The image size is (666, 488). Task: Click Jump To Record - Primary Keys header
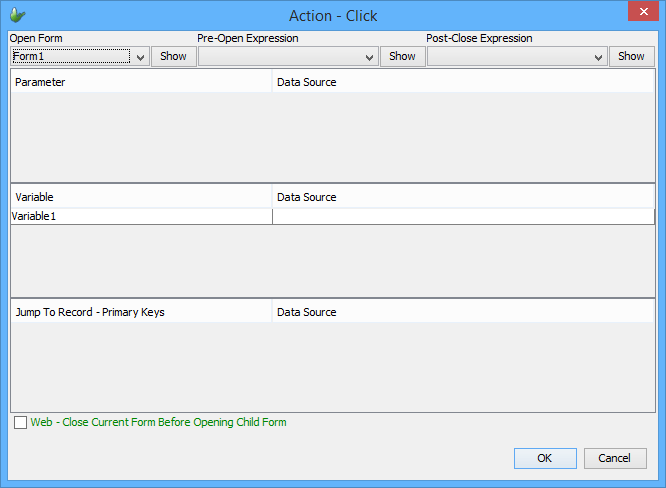click(141, 312)
